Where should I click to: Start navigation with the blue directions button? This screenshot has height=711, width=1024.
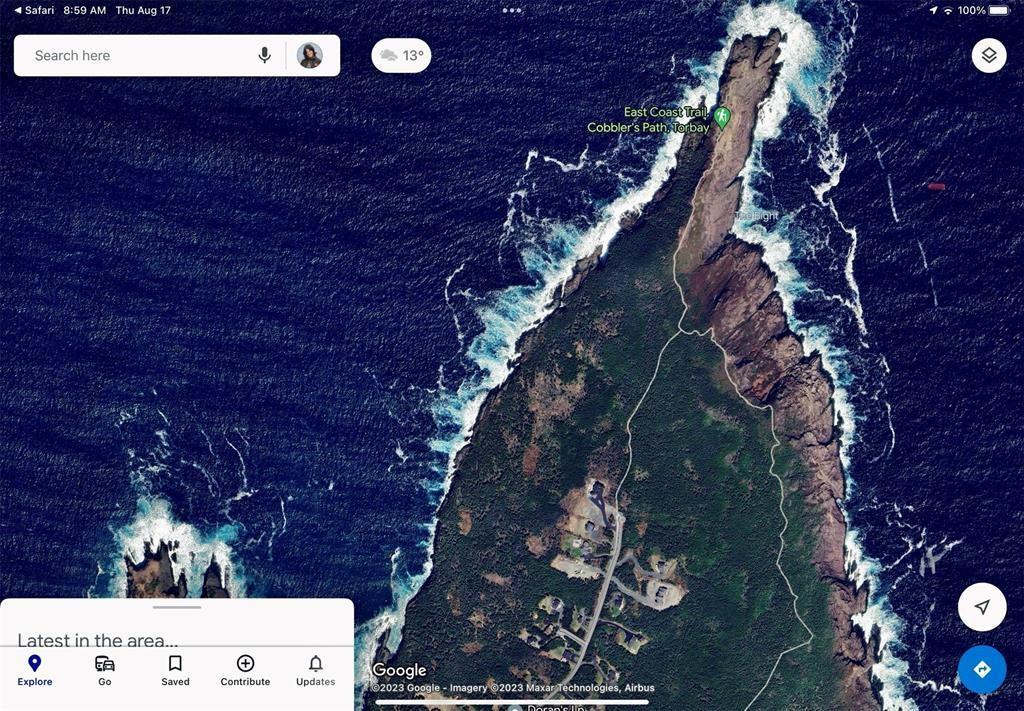(x=982, y=669)
